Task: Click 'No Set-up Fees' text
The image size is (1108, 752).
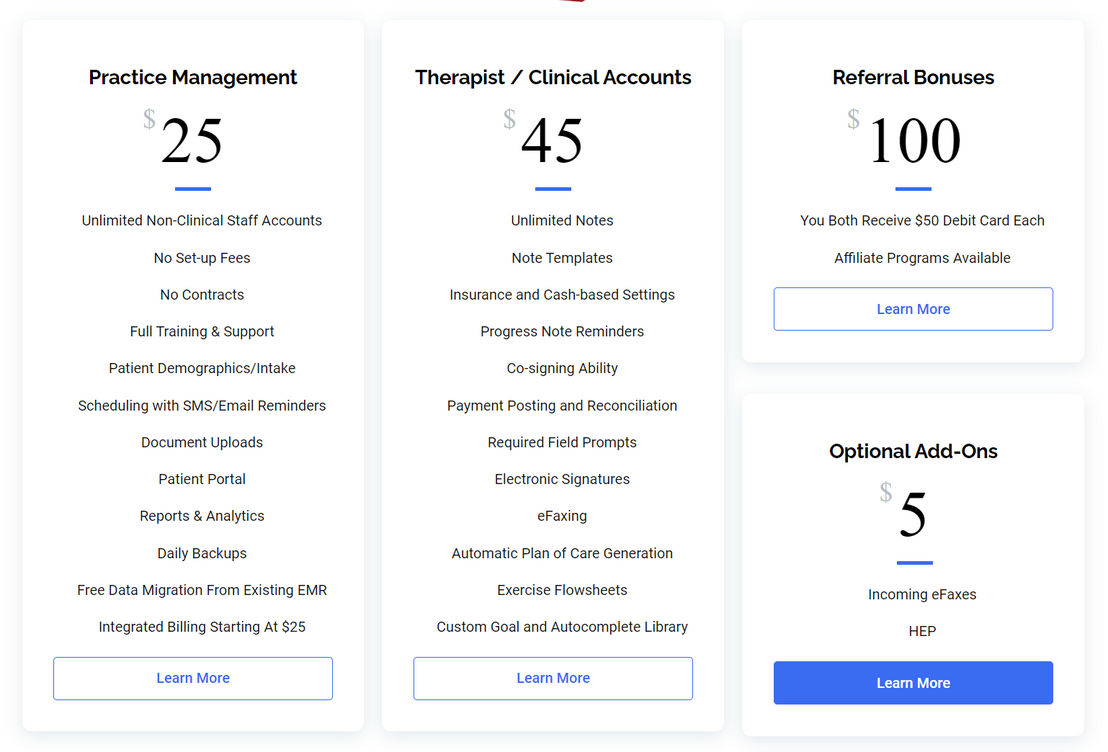Action: coord(201,258)
